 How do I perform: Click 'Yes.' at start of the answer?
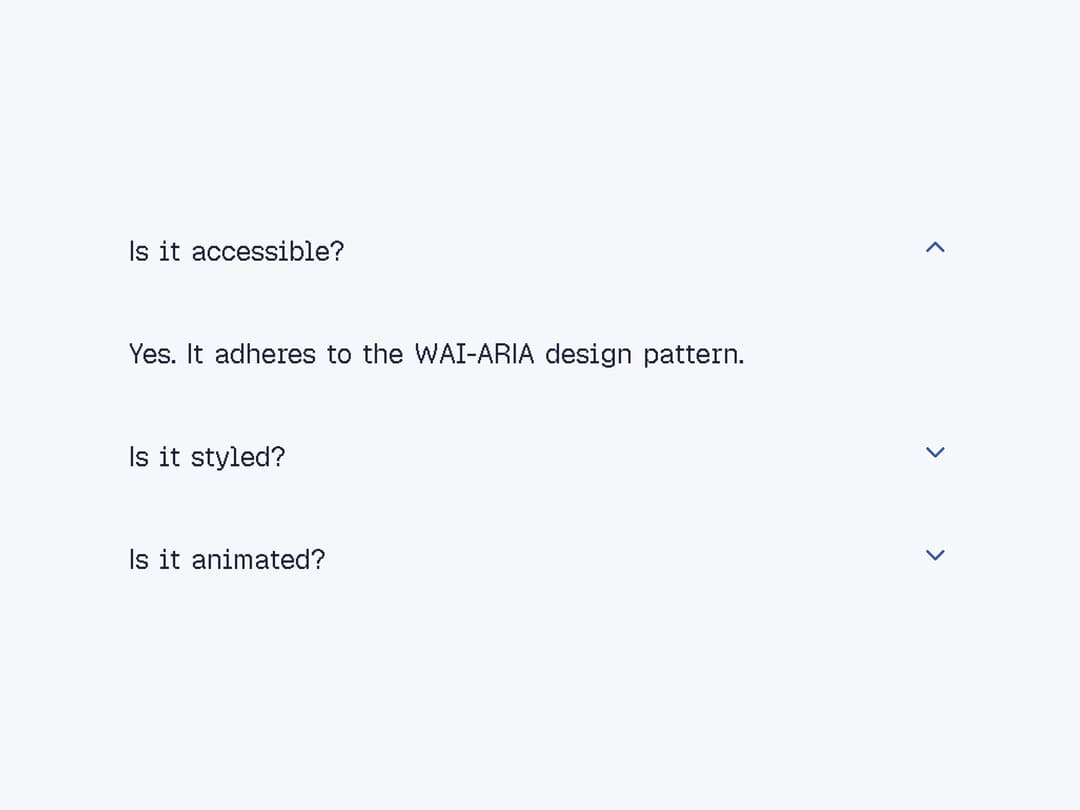point(152,354)
